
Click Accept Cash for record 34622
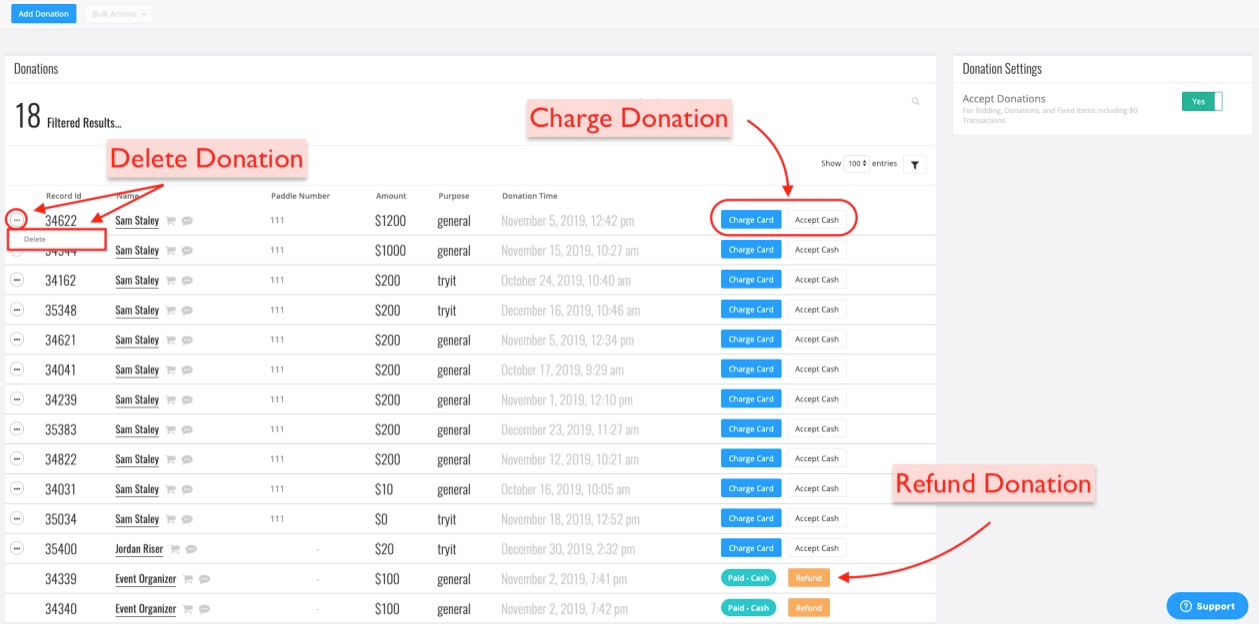pyautogui.click(x=817, y=220)
